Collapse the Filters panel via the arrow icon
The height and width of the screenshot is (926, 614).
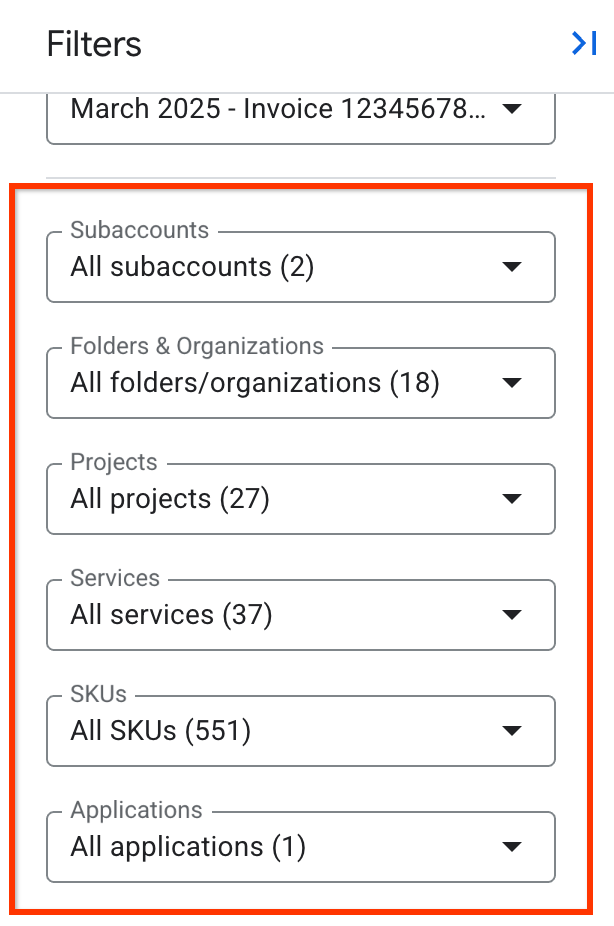[x=583, y=43]
